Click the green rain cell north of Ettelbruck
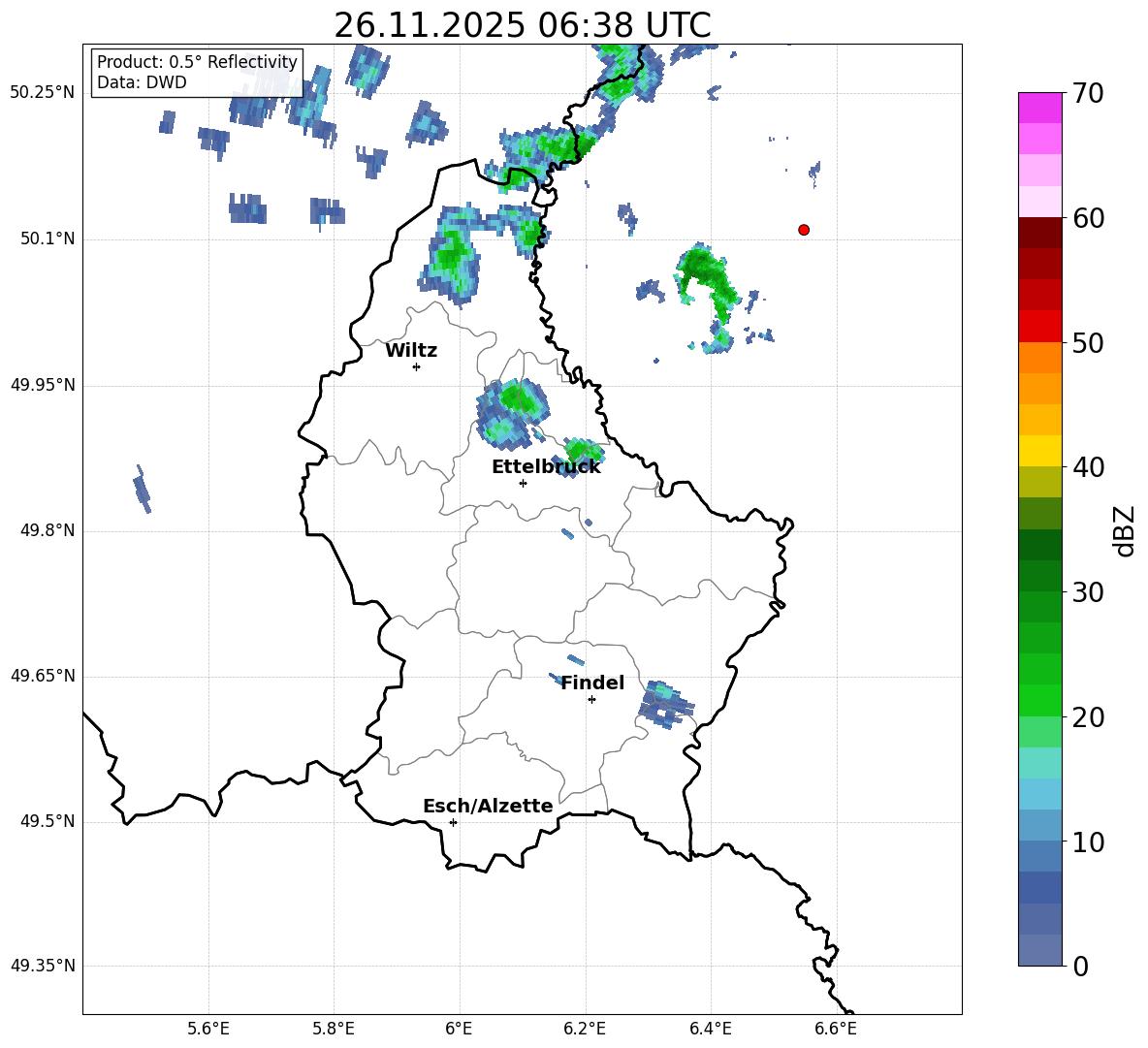 point(513,414)
